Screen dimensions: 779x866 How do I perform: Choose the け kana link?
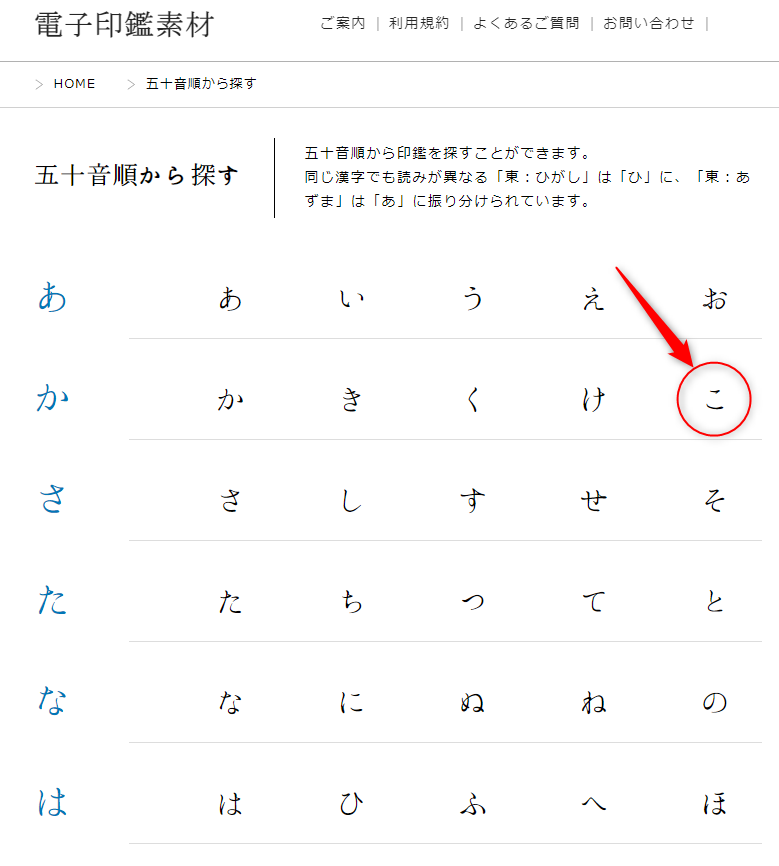(594, 399)
